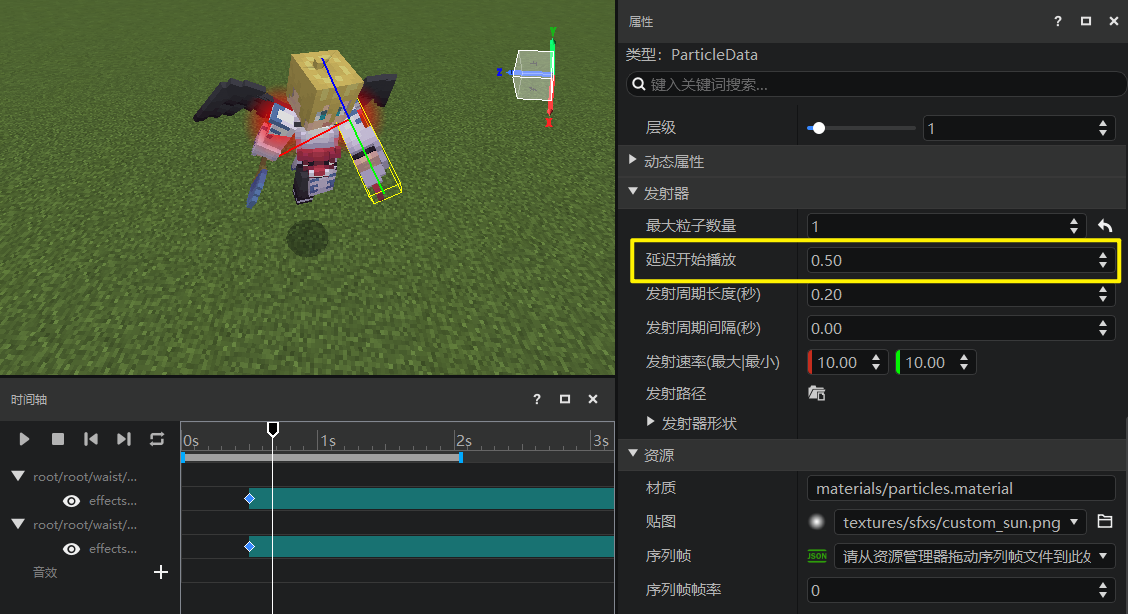Add a new sound effect track
1128x614 pixels.
click(160, 572)
